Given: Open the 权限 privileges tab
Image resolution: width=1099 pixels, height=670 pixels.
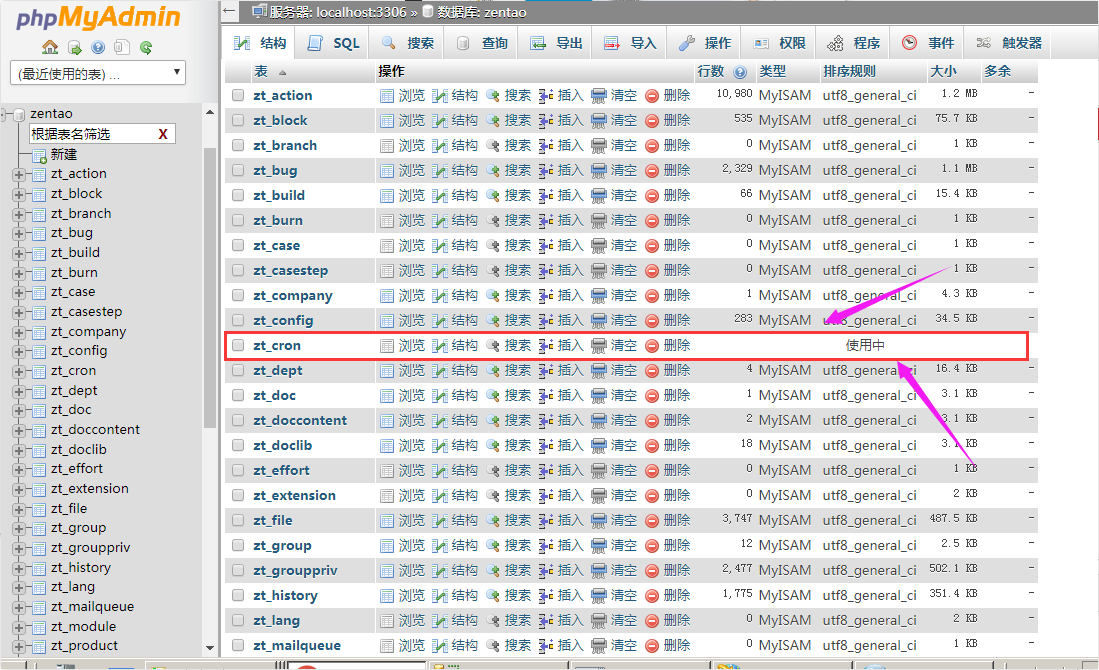Looking at the screenshot, I should pos(779,43).
